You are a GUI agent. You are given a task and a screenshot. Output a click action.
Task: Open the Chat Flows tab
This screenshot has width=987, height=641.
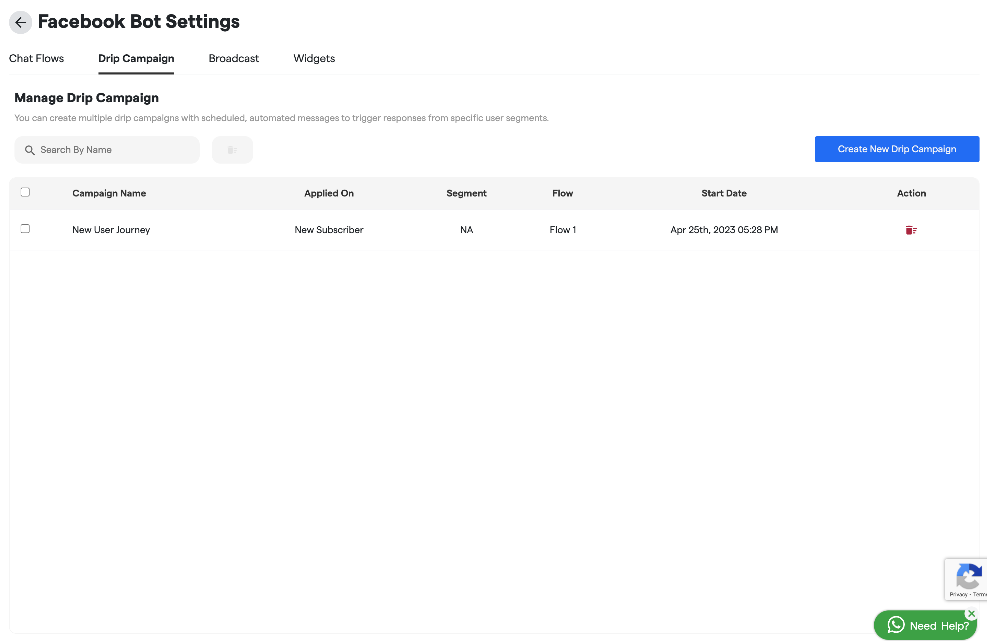click(x=37, y=58)
